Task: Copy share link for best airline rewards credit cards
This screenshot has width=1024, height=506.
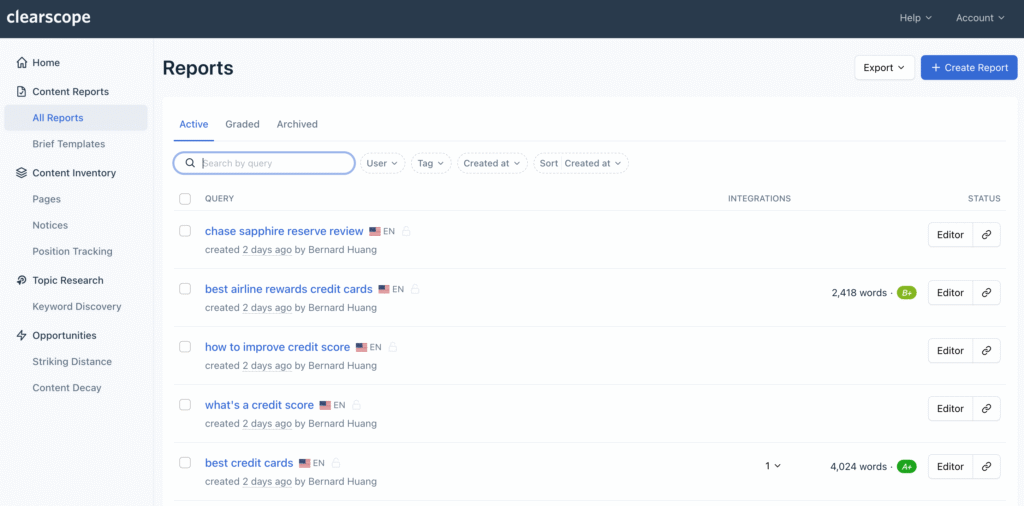Action: [x=986, y=293]
